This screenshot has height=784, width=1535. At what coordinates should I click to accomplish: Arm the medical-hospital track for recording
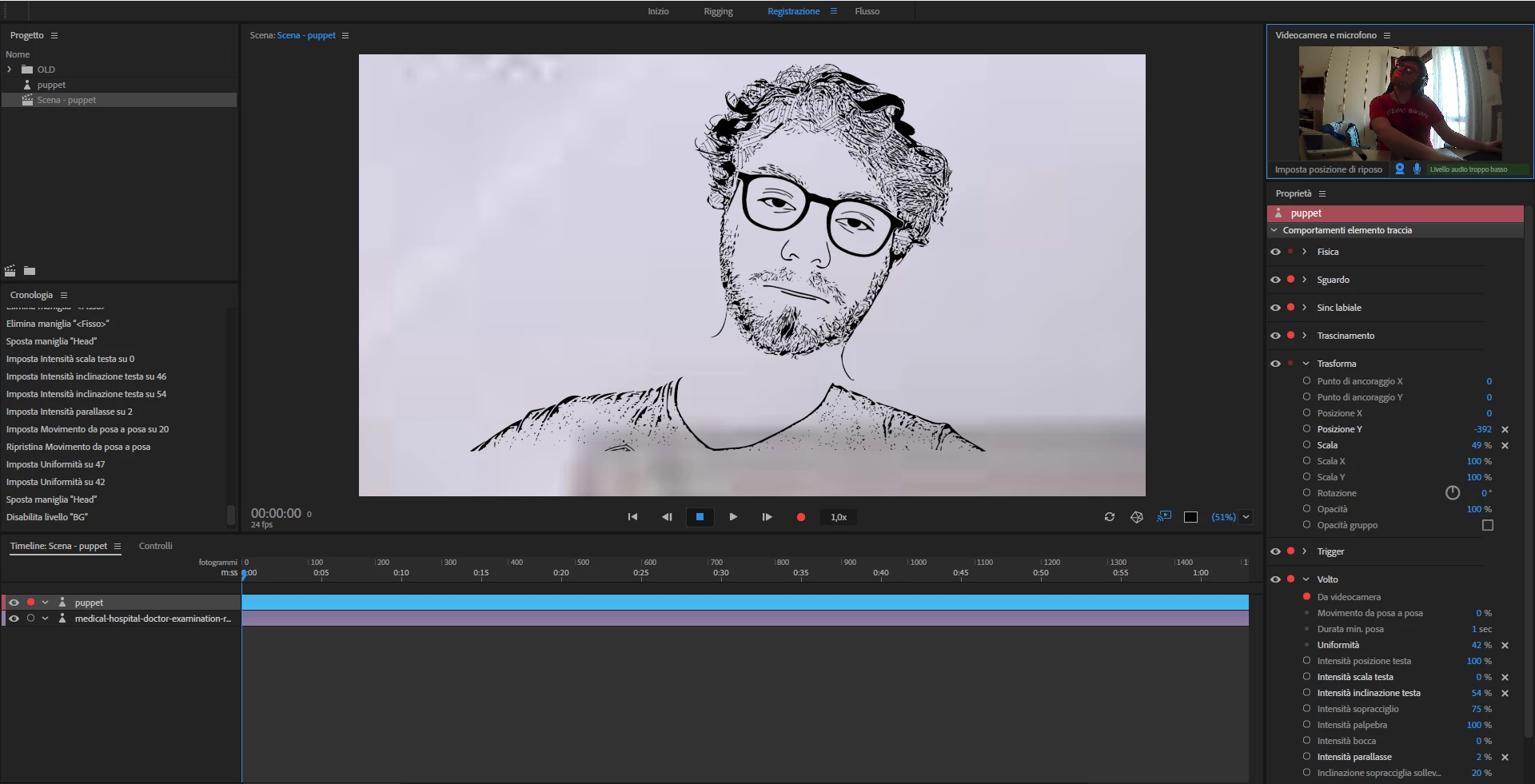coord(30,619)
